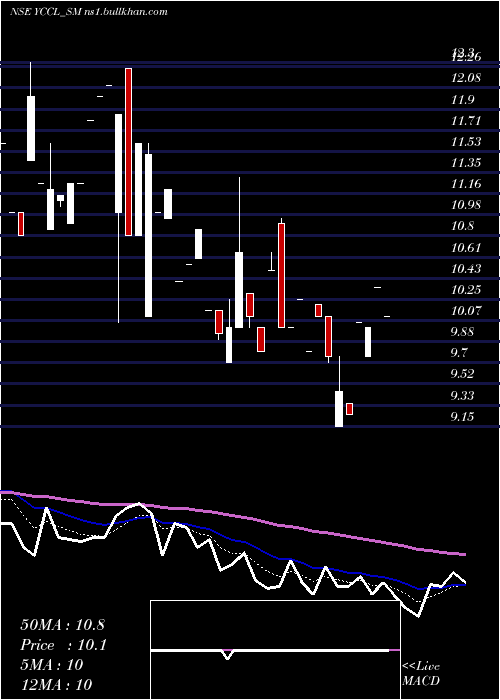This screenshot has height=700, width=500.
Task: Click the 11.71 price axis label
Action: (466, 121)
